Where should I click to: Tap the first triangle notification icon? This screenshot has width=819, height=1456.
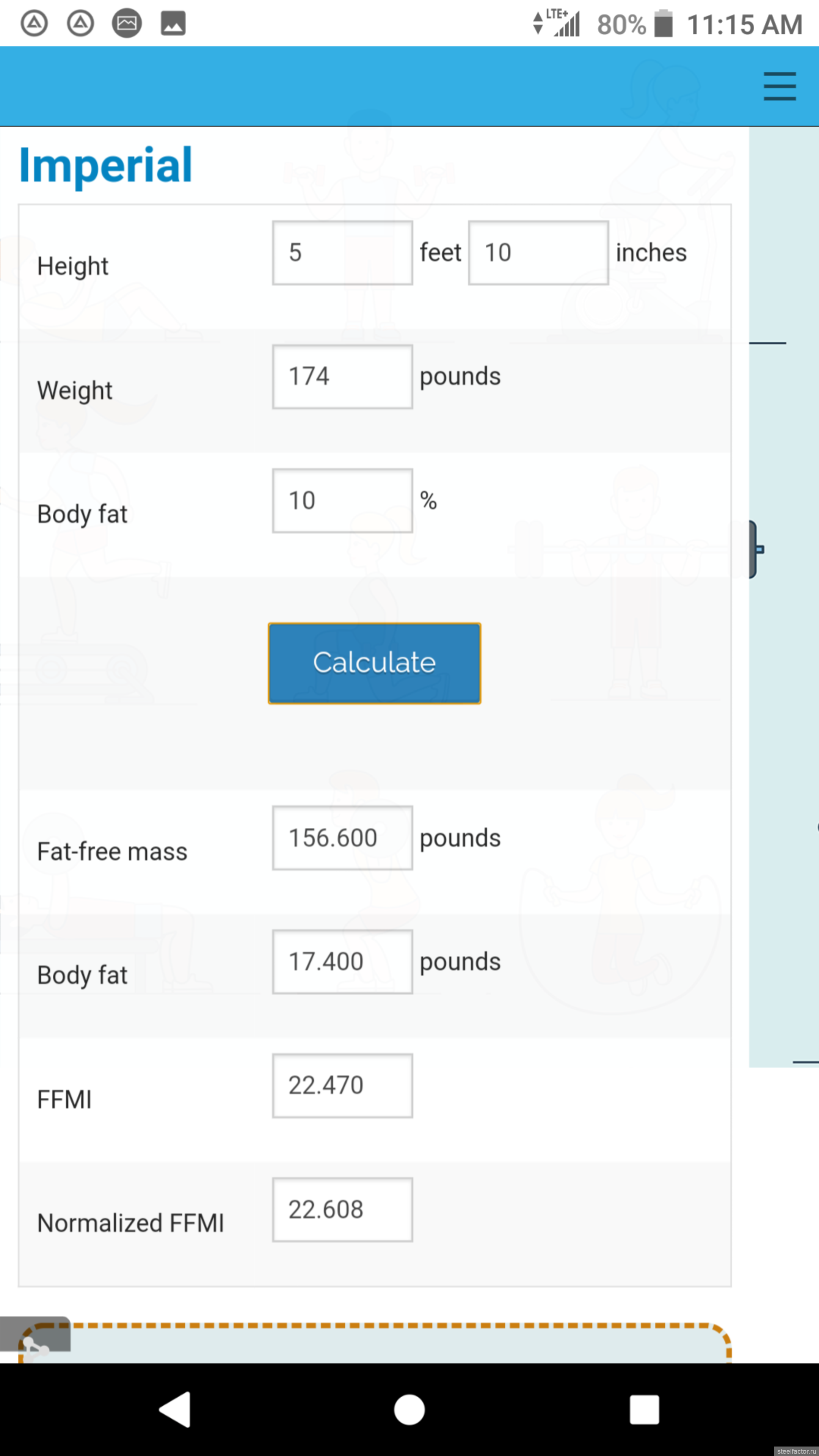tap(35, 24)
